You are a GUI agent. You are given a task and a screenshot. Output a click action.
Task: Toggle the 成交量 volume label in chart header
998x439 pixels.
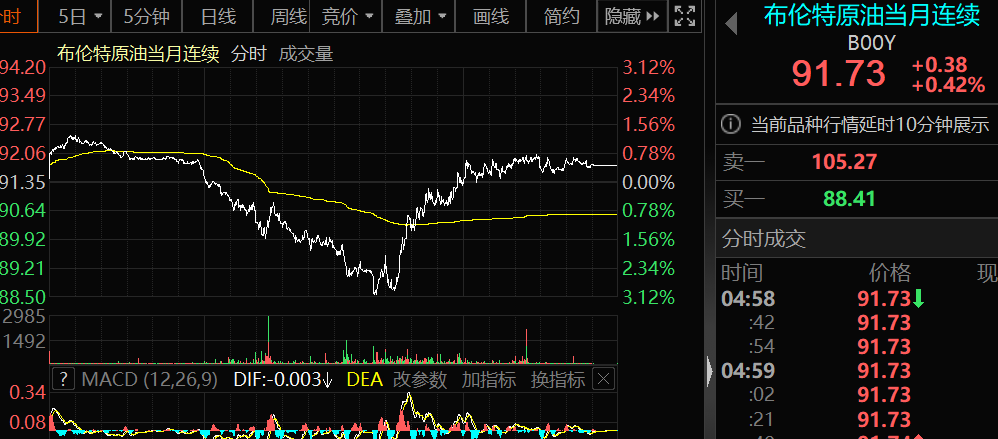pyautogui.click(x=306, y=54)
